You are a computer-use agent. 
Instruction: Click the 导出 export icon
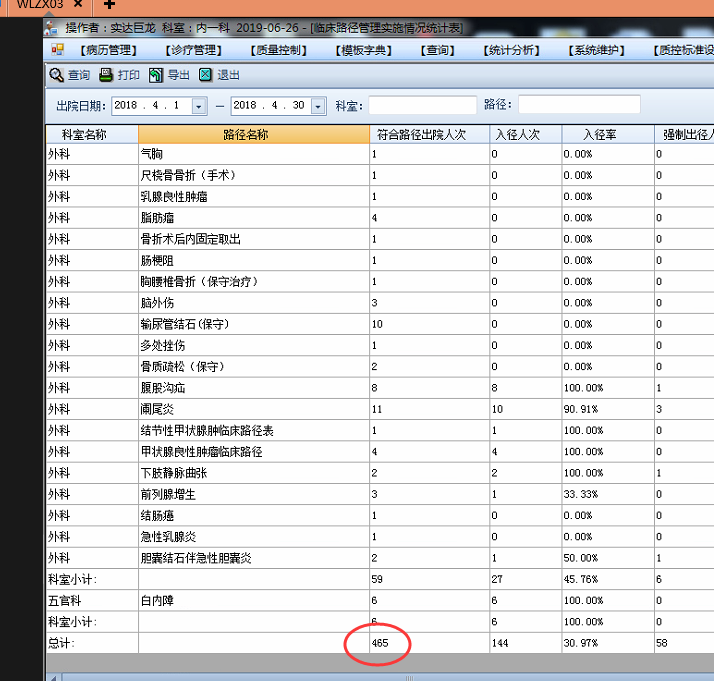[x=156, y=75]
